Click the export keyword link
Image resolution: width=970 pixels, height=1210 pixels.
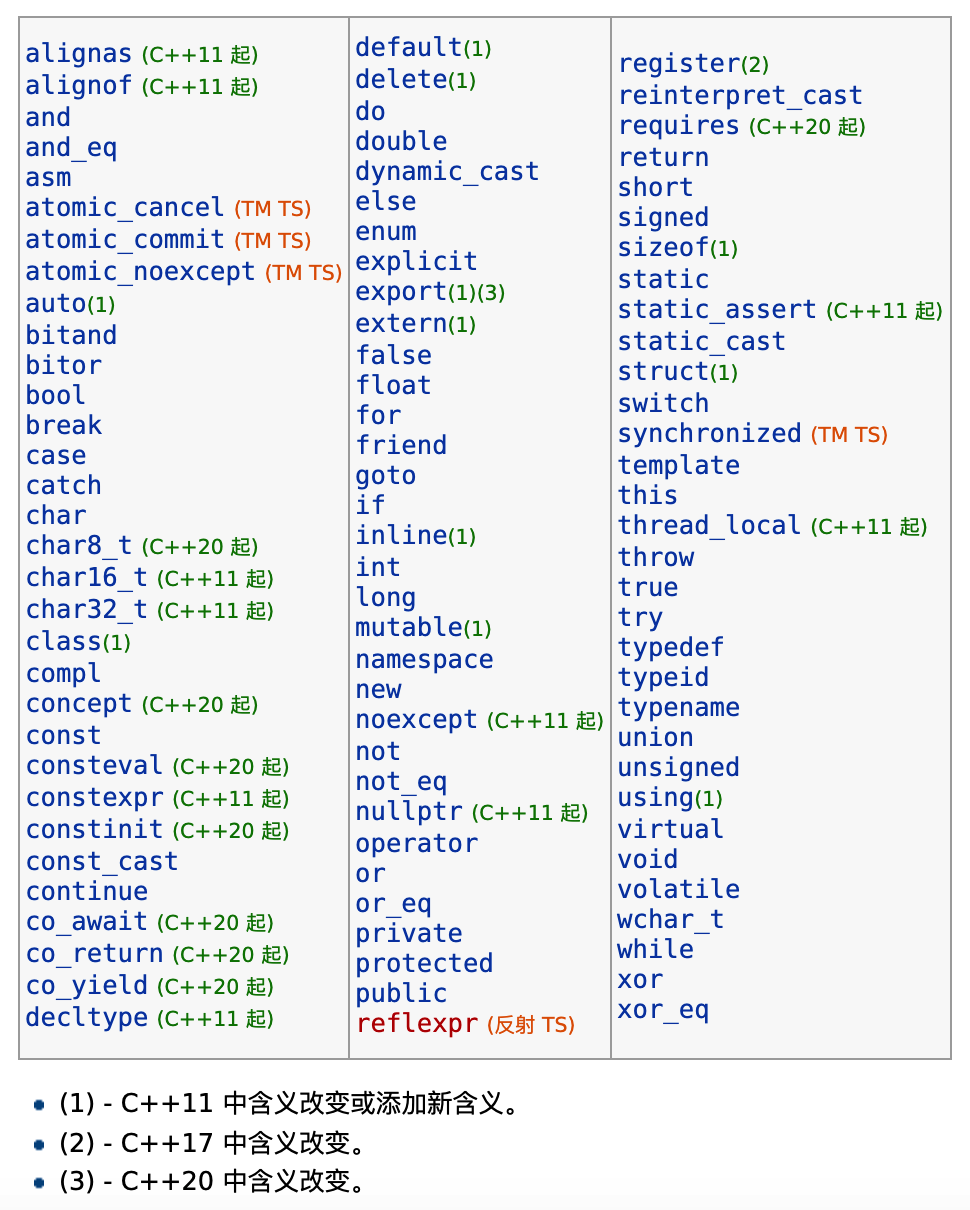click(x=400, y=292)
